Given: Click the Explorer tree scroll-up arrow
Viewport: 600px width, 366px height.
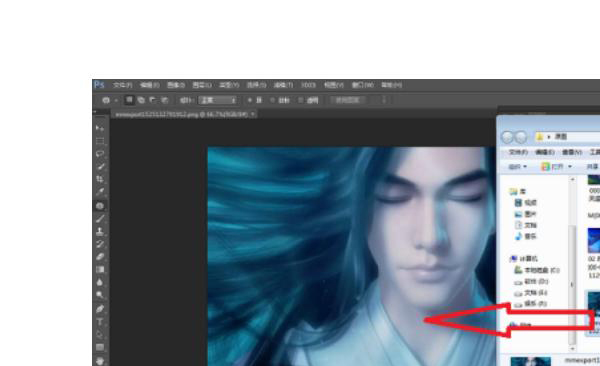Looking at the screenshot, I should [572, 180].
